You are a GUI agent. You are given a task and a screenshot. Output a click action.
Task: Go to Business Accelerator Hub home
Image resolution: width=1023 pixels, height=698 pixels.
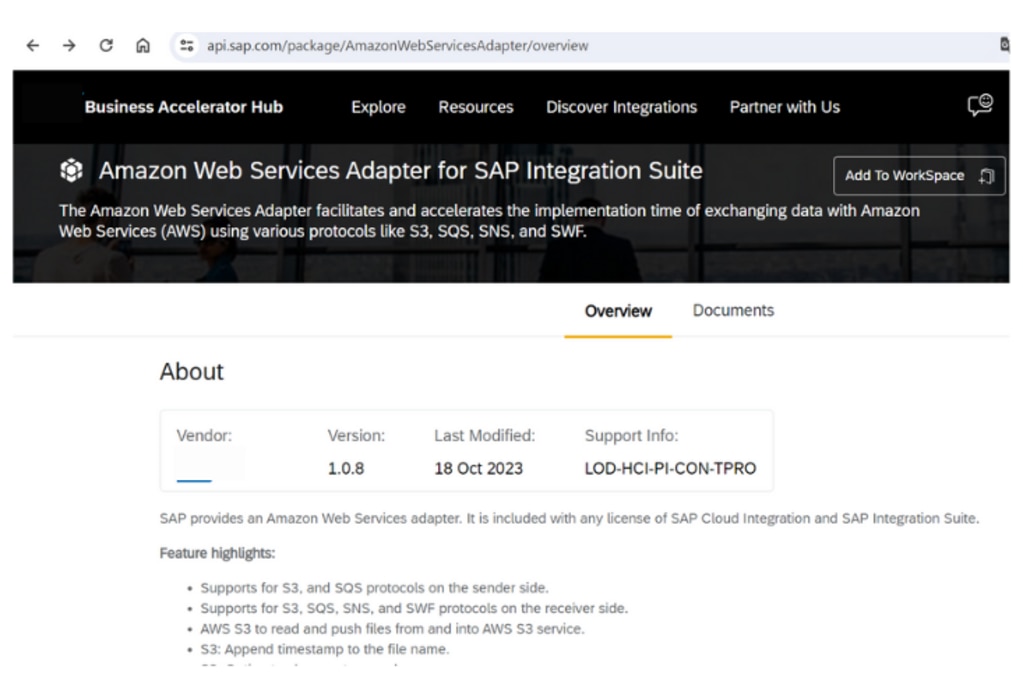pyautogui.click(x=183, y=107)
